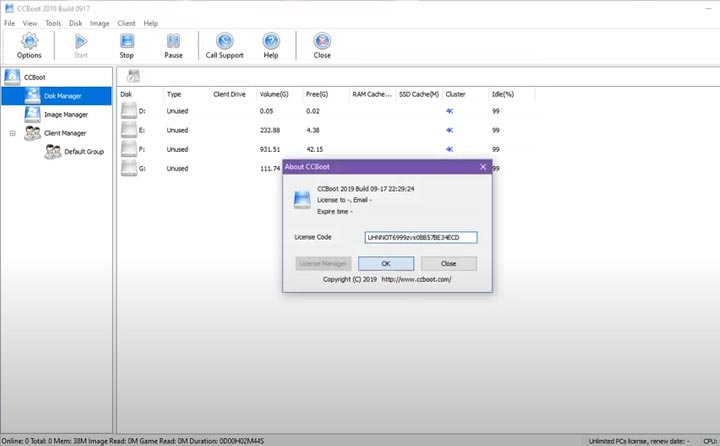Open the Disk menu
Screen dimensions: 720x446
coord(76,23)
